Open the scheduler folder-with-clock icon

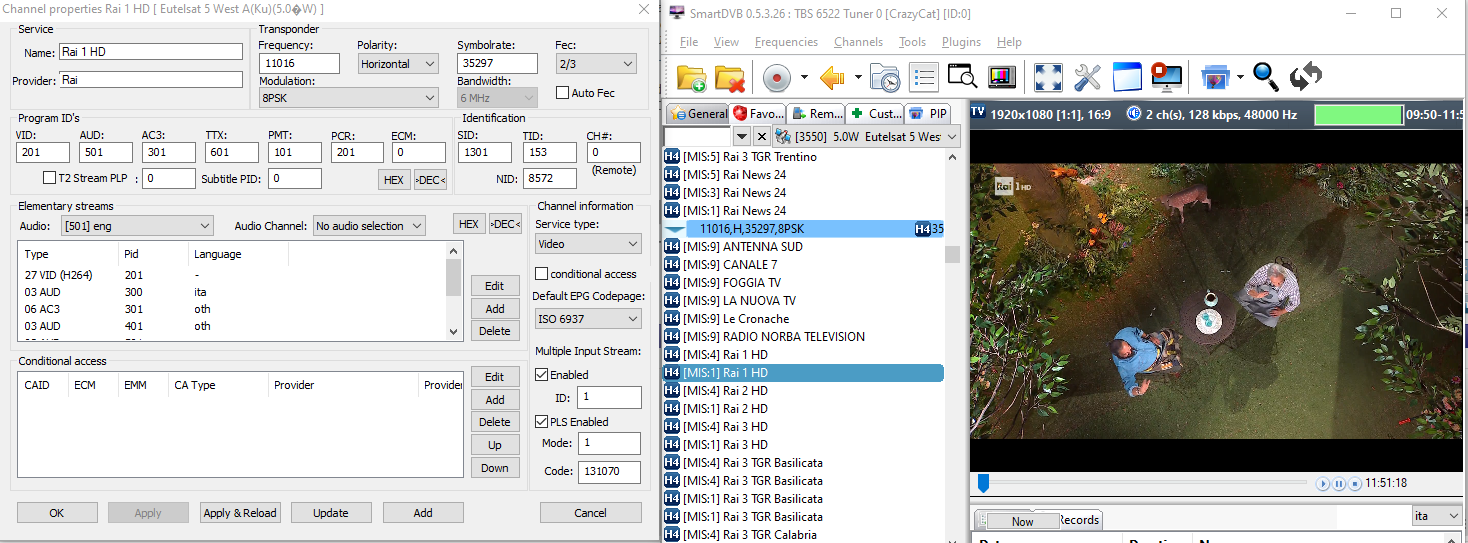coord(884,78)
